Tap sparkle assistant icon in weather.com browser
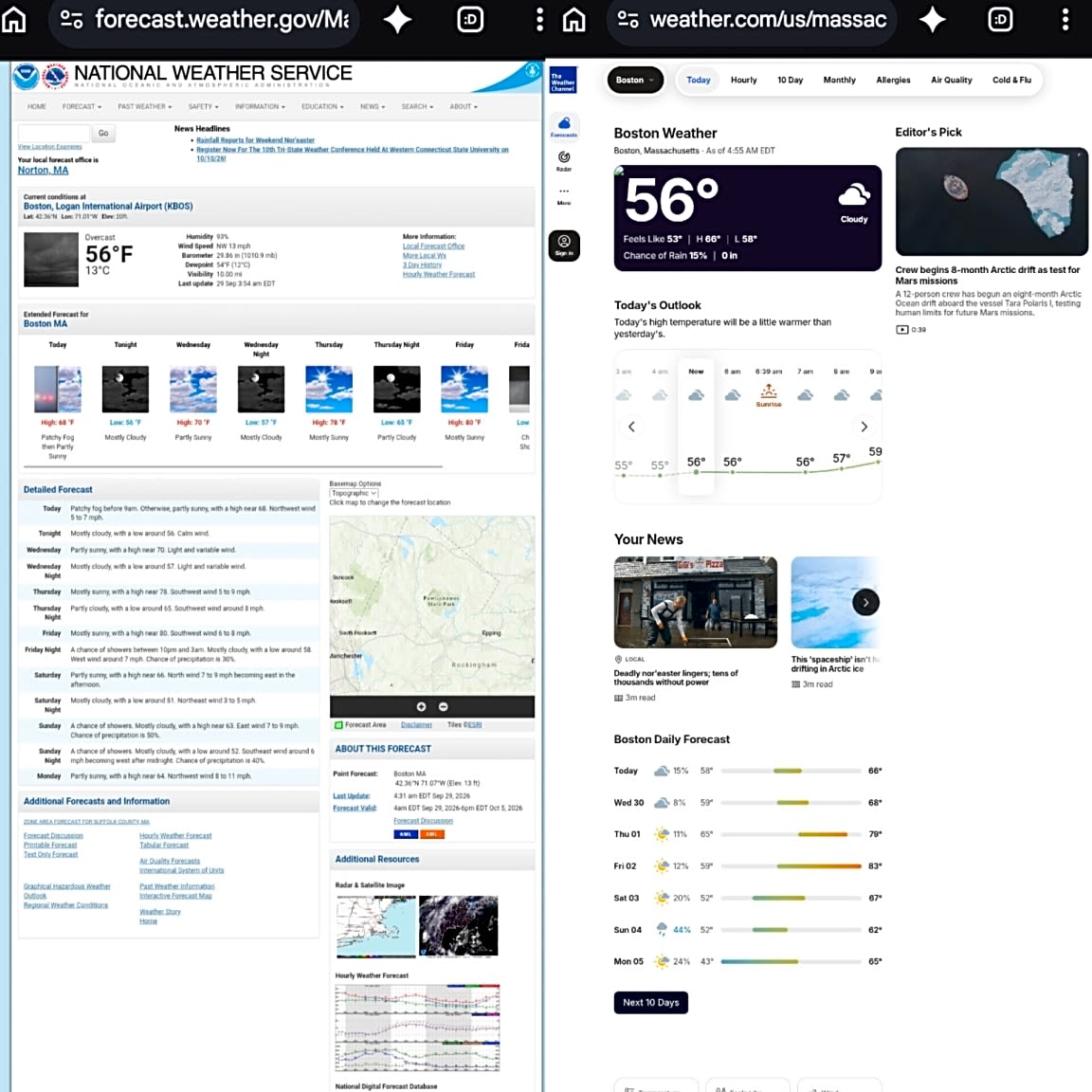The image size is (1092, 1092). coord(933,20)
